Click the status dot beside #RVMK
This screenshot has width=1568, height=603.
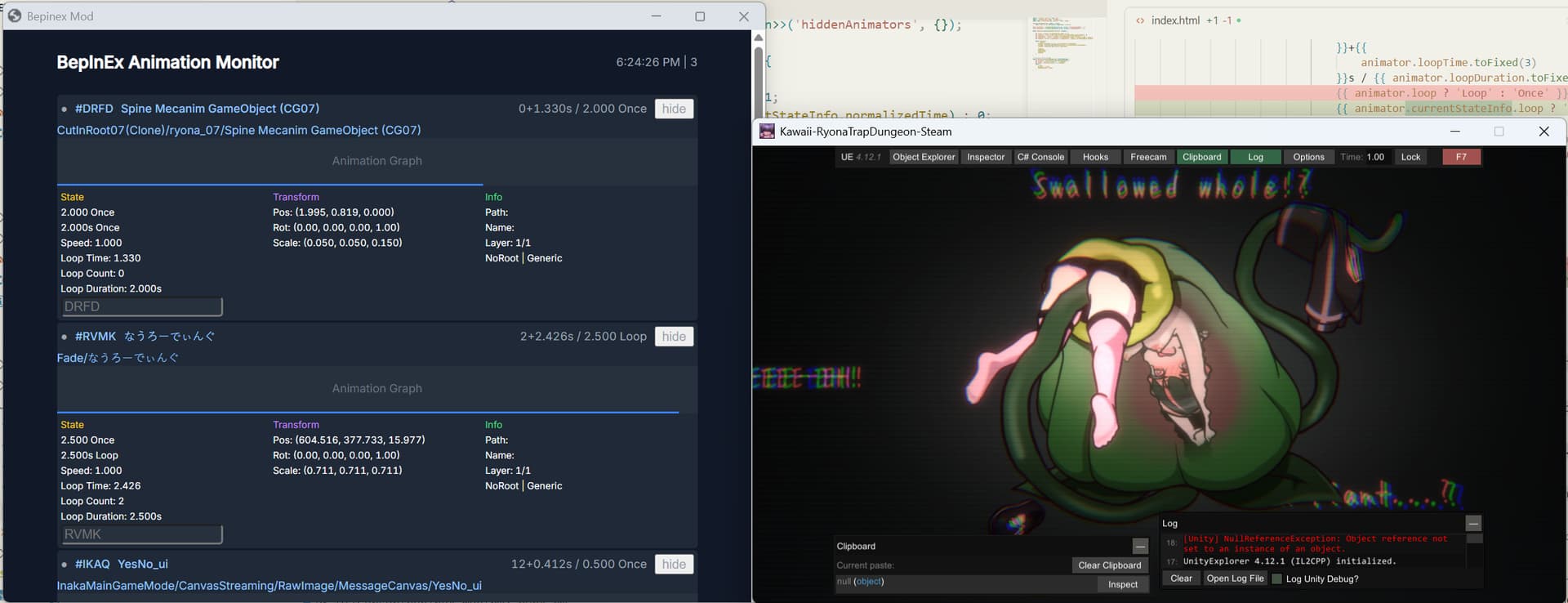click(x=64, y=337)
